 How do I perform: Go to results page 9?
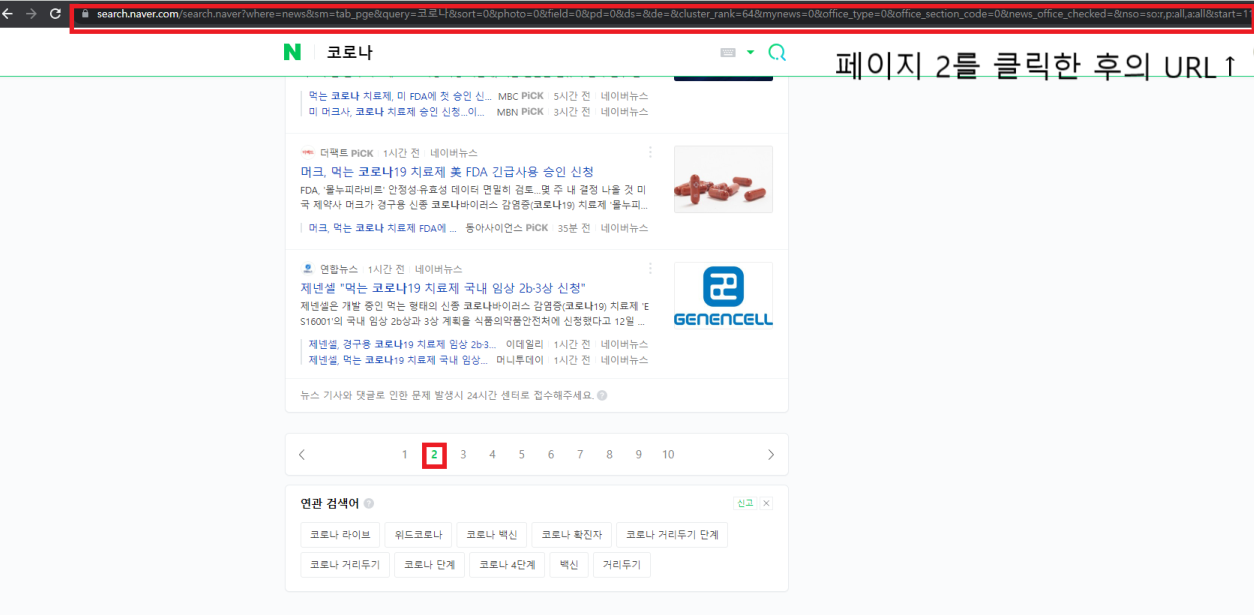(638, 454)
